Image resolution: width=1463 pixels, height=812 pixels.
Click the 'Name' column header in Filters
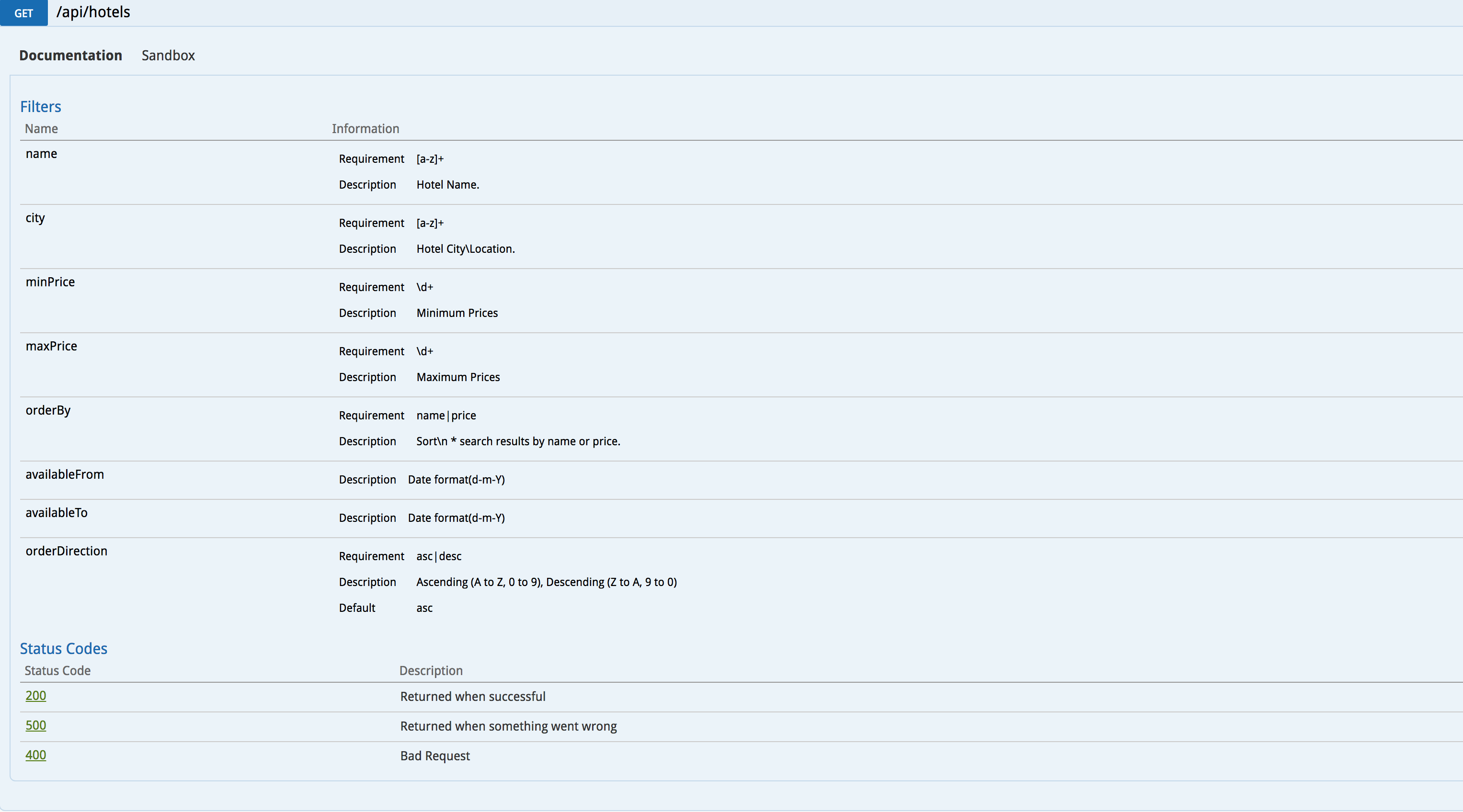[42, 128]
